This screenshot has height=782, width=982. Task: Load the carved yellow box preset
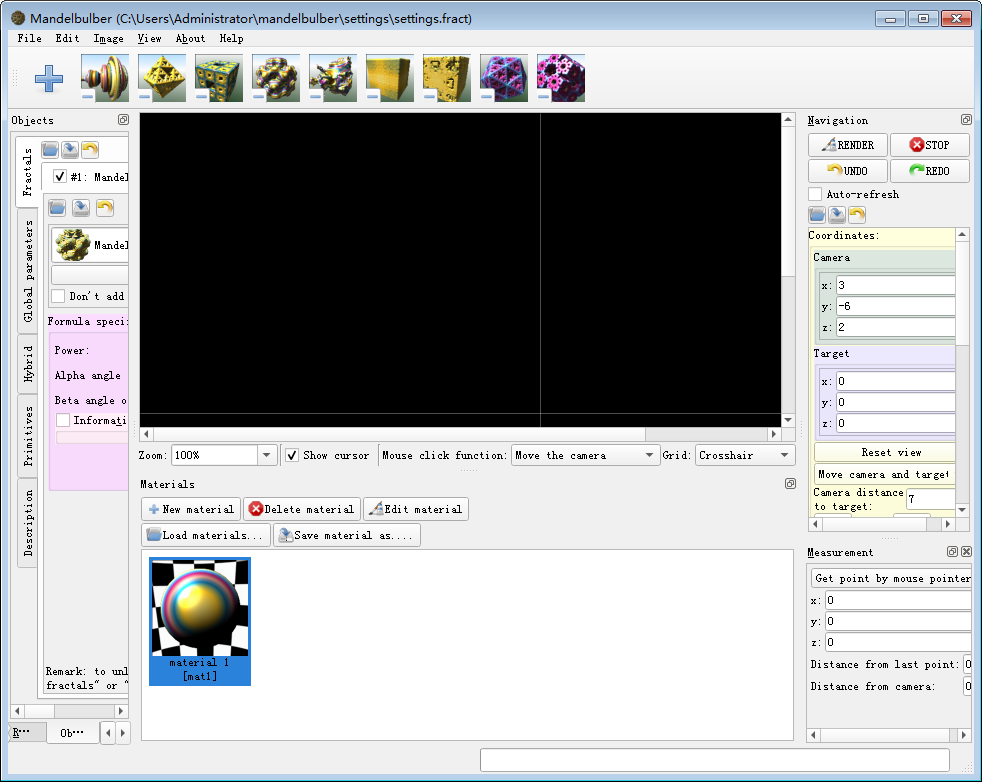pos(447,78)
